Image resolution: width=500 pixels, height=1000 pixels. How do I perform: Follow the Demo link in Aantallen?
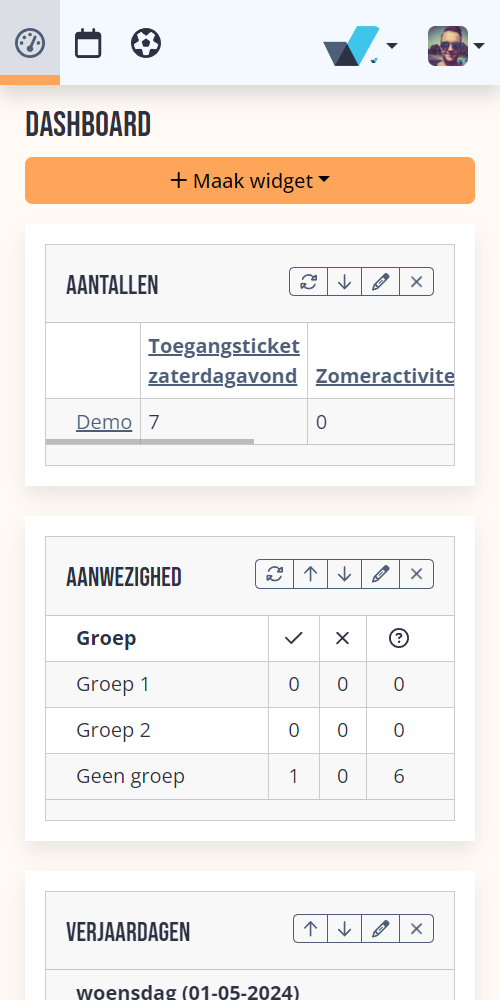104,422
